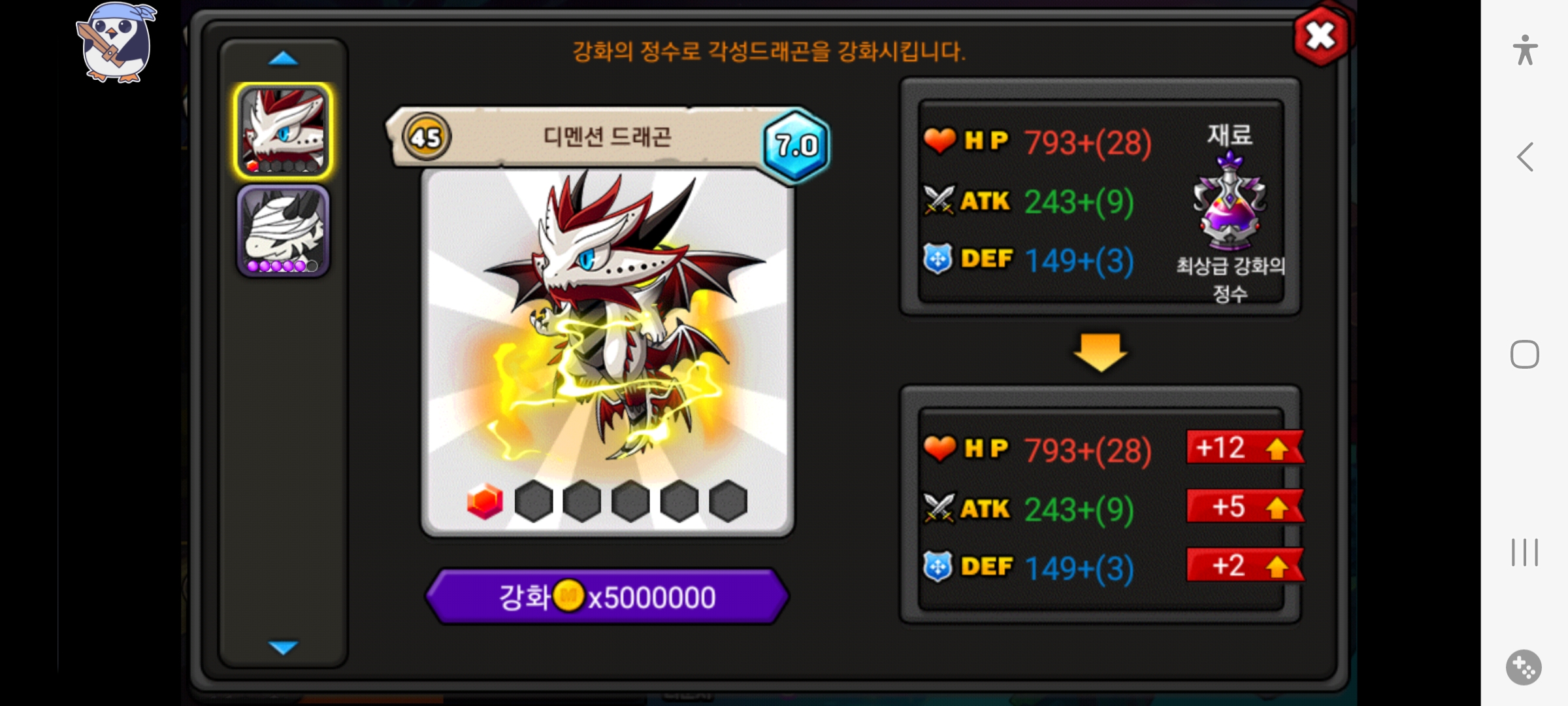1568x706 pixels.
Task: Close the enhancement dialog with the red X
Action: 1321,36
